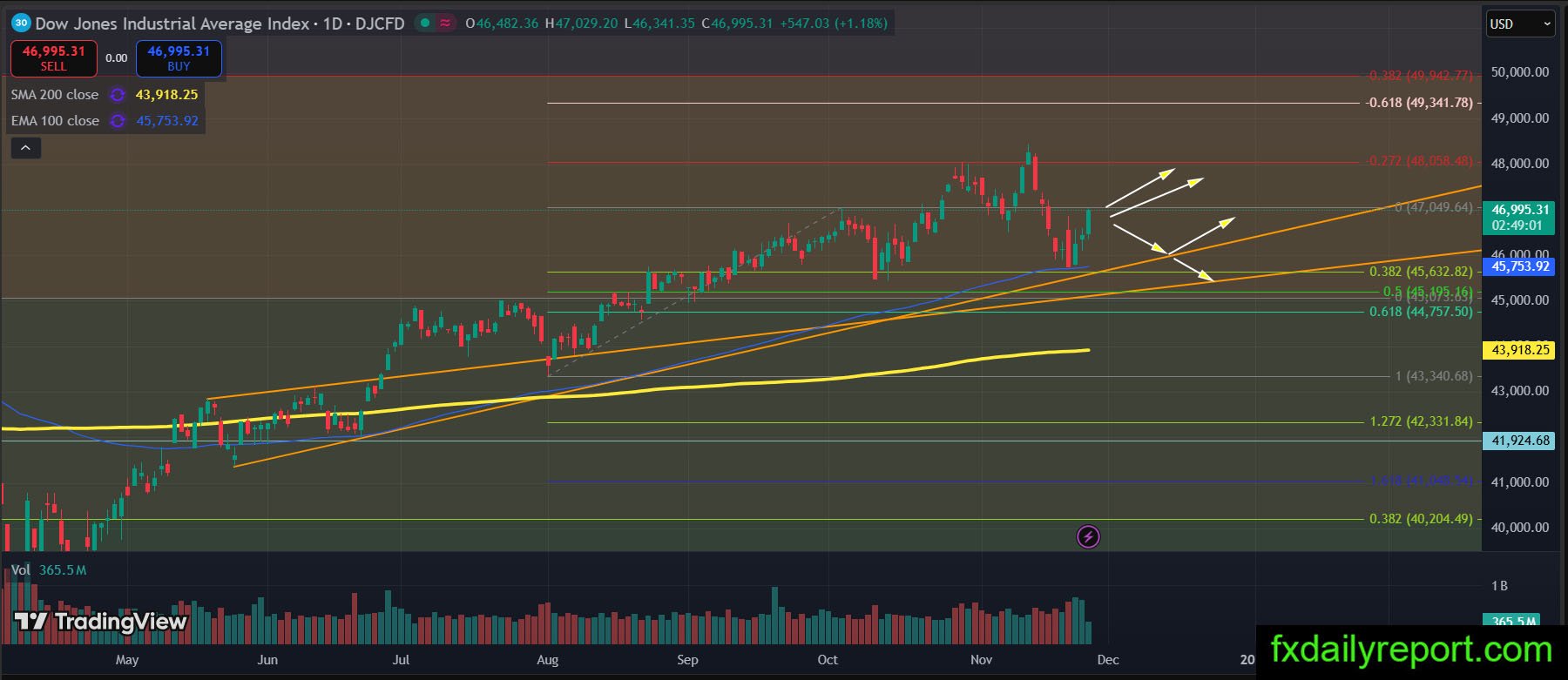Viewport: 1568px width, 680px height.
Task: Click the Dow Jones "30" symbol logo
Action: pyautogui.click(x=21, y=24)
